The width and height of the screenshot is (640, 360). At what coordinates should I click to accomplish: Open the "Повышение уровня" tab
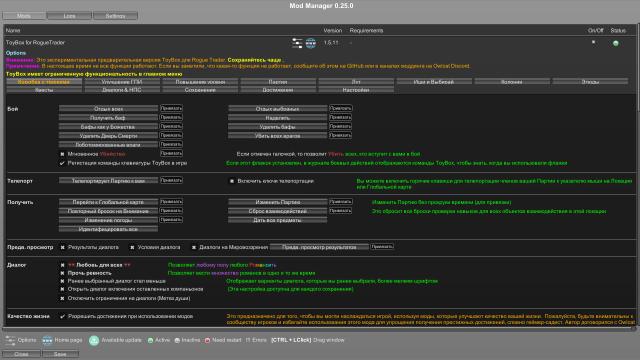(x=200, y=82)
